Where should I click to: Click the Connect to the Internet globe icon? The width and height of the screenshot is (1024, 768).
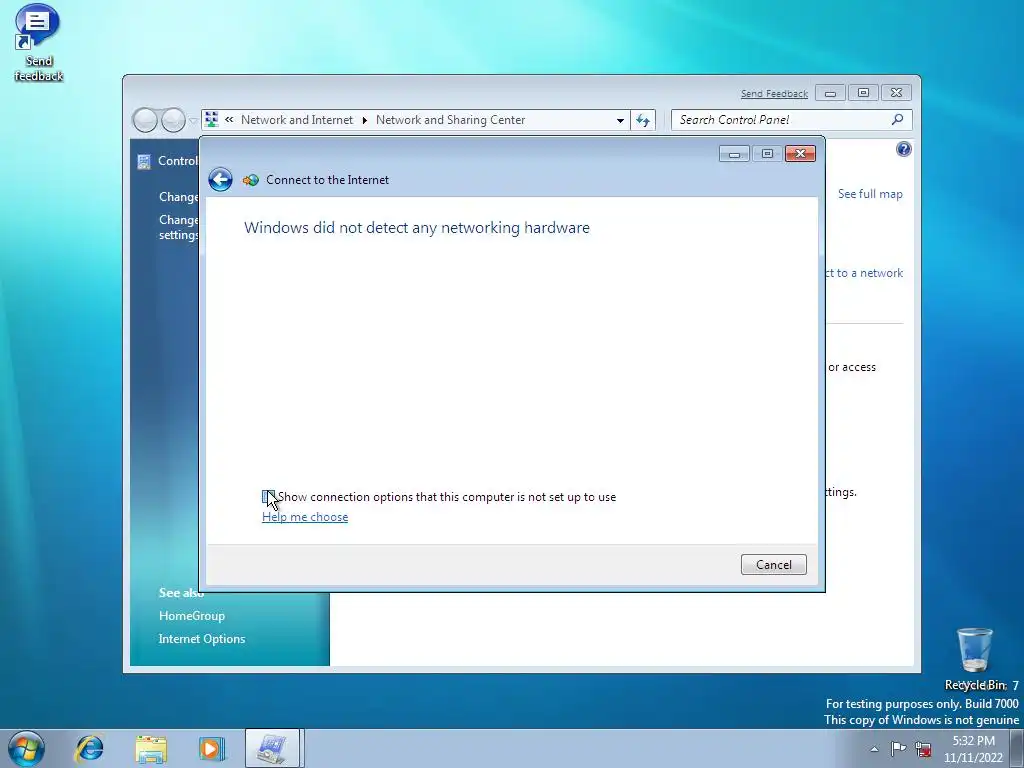pyautogui.click(x=251, y=180)
